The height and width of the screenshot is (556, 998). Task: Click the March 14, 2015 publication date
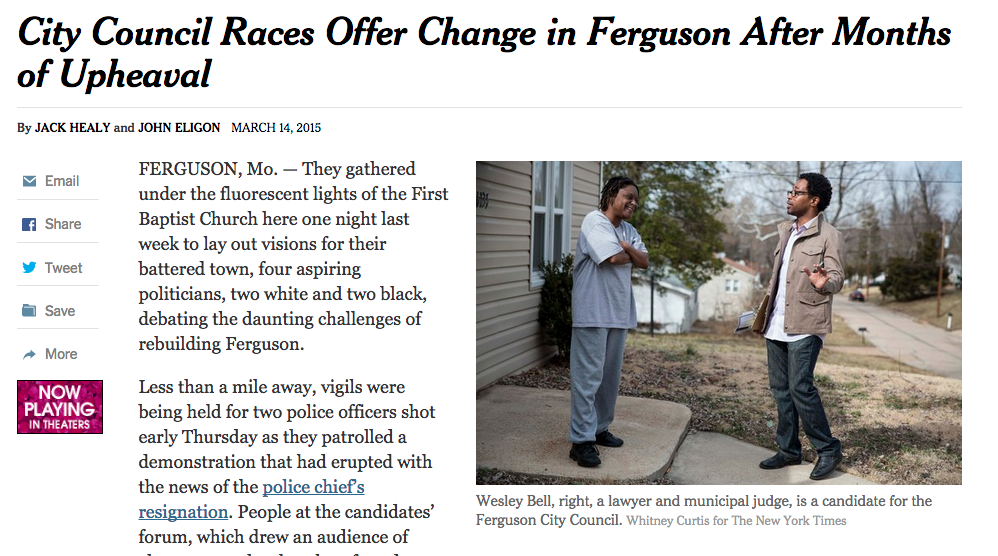(x=276, y=128)
